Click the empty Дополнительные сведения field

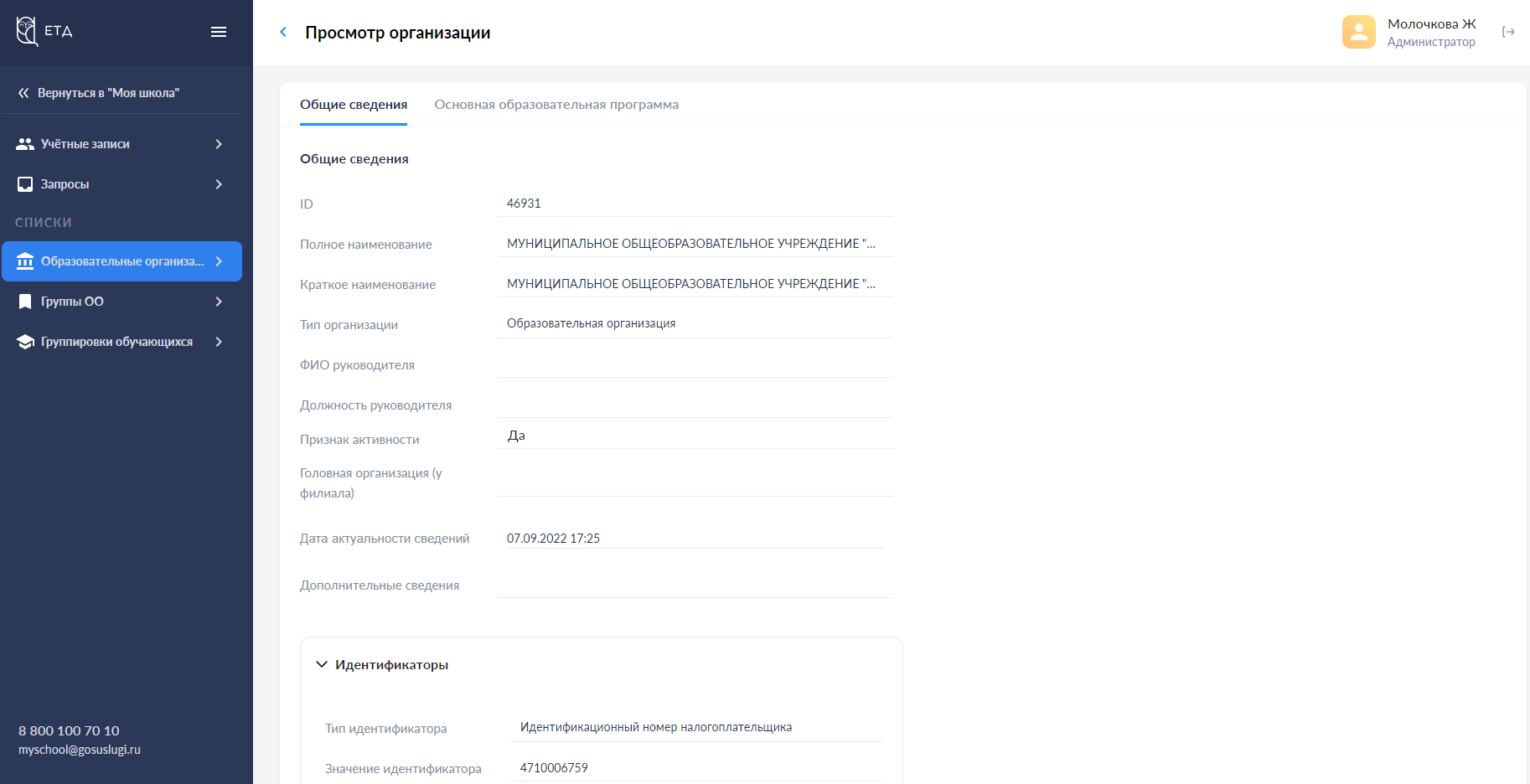pos(695,585)
